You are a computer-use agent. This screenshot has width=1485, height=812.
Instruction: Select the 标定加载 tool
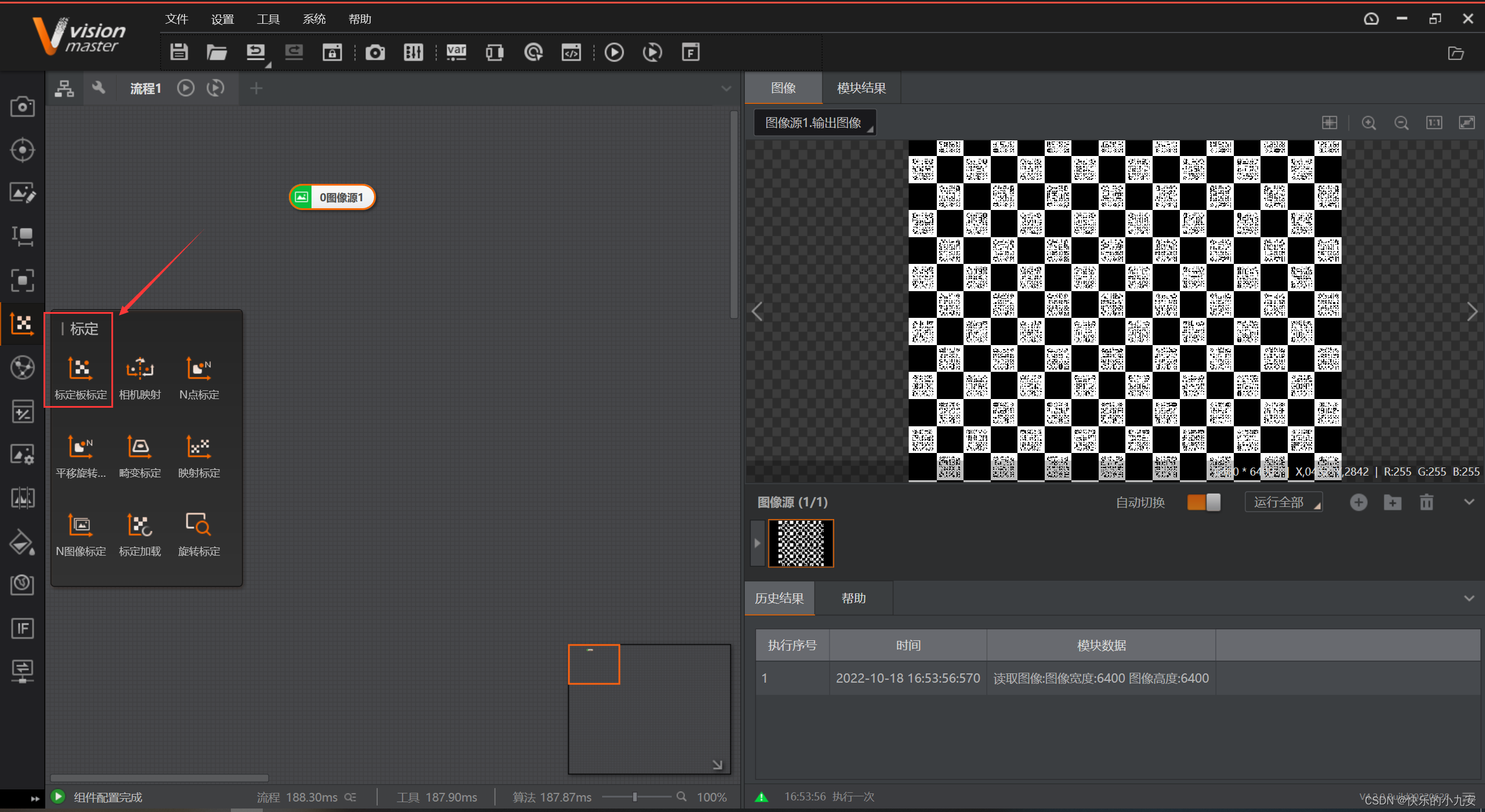(140, 534)
